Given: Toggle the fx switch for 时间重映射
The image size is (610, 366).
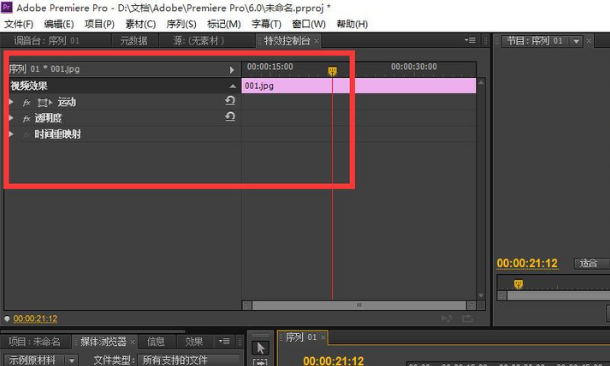Looking at the screenshot, I should coord(26,135).
